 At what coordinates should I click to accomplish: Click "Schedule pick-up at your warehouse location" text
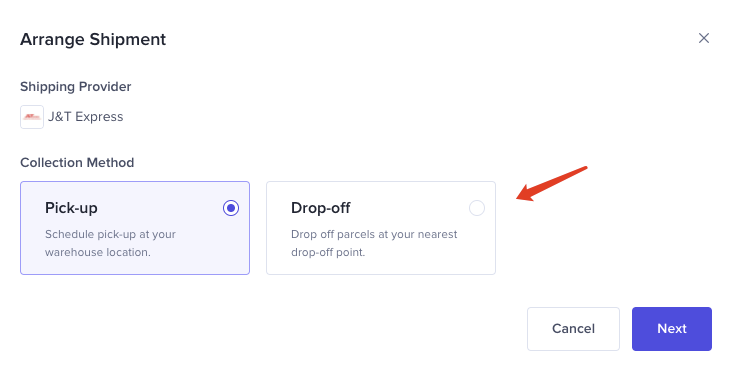110,243
